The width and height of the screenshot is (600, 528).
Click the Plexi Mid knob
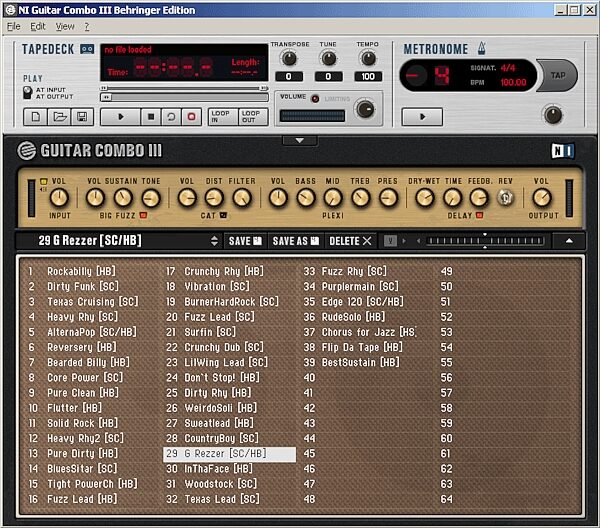coord(333,198)
